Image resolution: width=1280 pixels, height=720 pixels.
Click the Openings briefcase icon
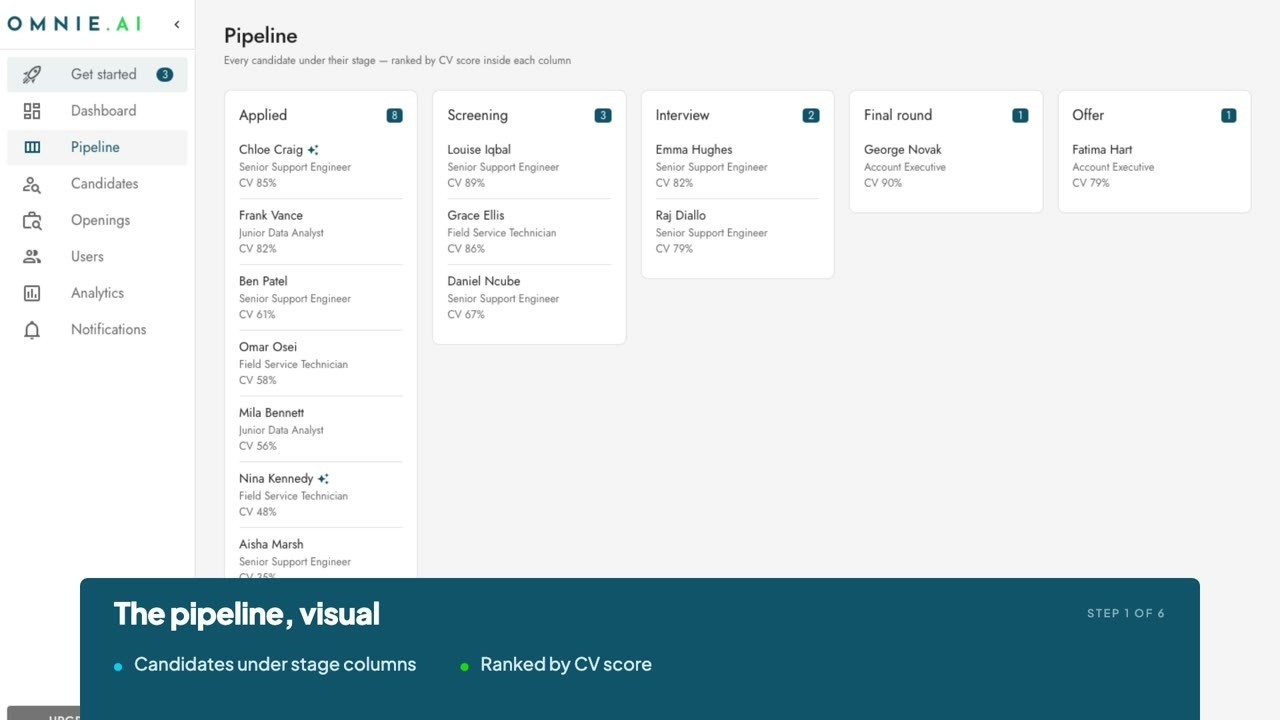[x=32, y=220]
